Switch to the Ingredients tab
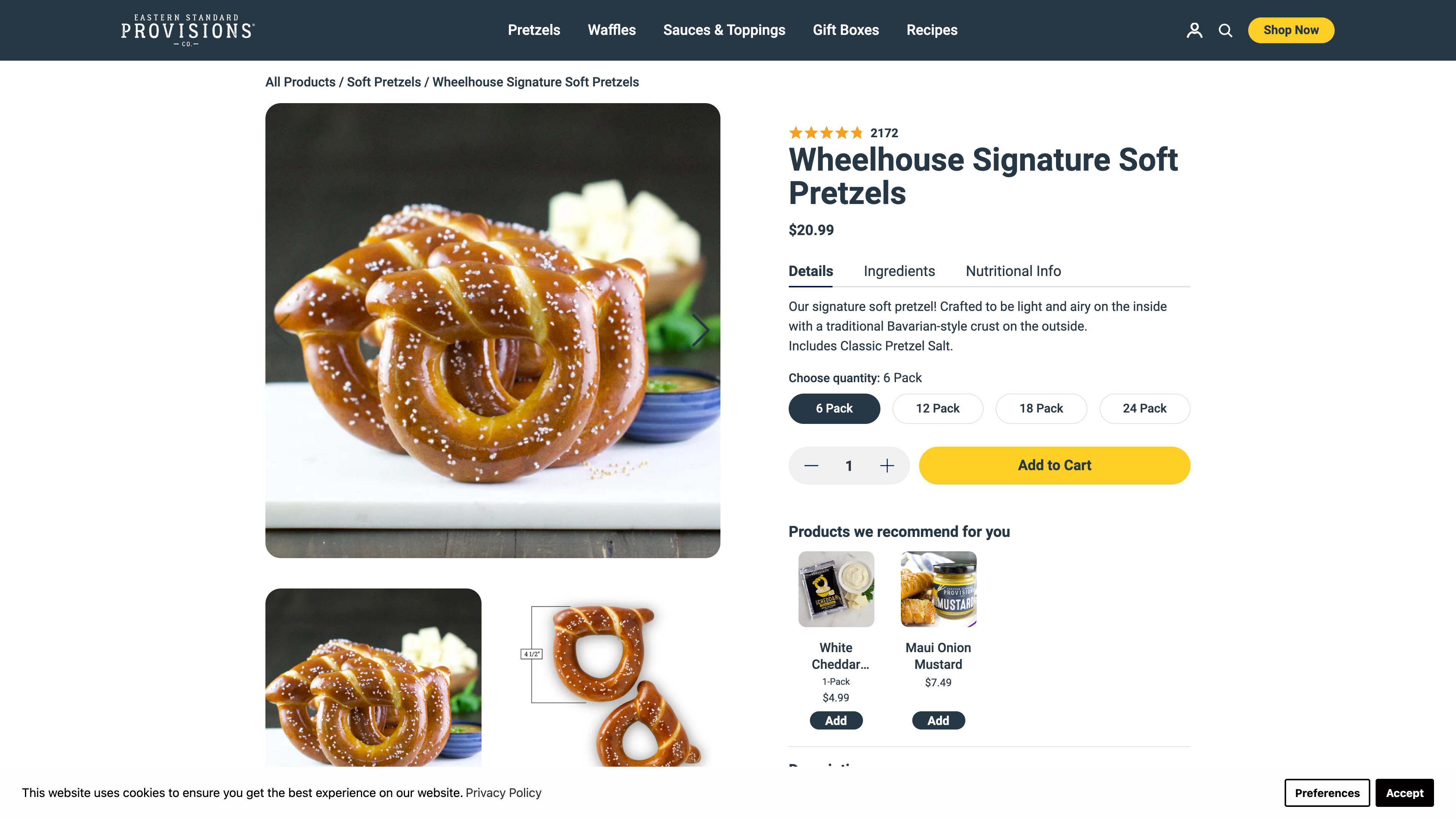The width and height of the screenshot is (1456, 819). tap(899, 271)
